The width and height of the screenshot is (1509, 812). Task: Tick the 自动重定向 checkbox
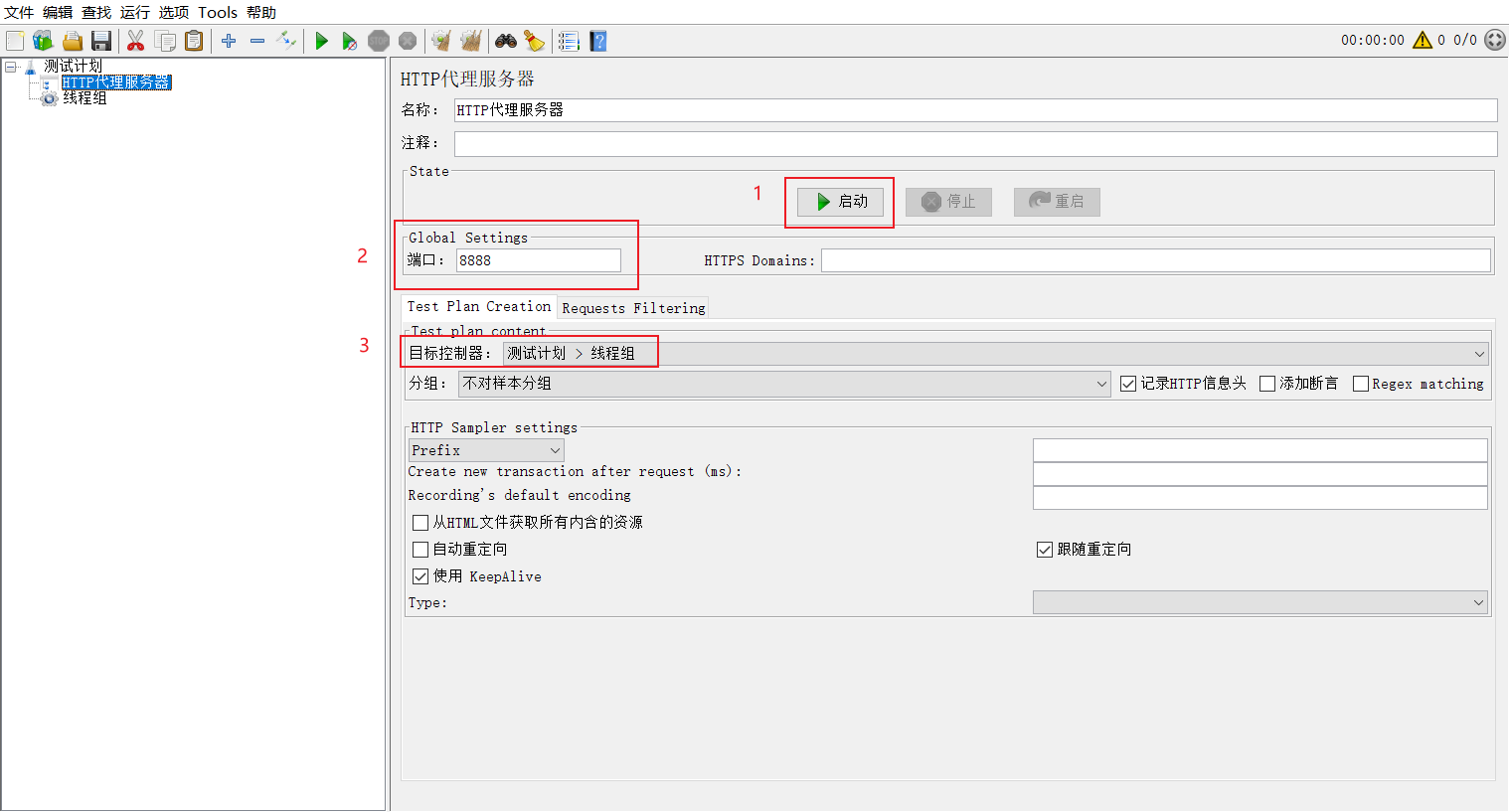click(x=420, y=550)
